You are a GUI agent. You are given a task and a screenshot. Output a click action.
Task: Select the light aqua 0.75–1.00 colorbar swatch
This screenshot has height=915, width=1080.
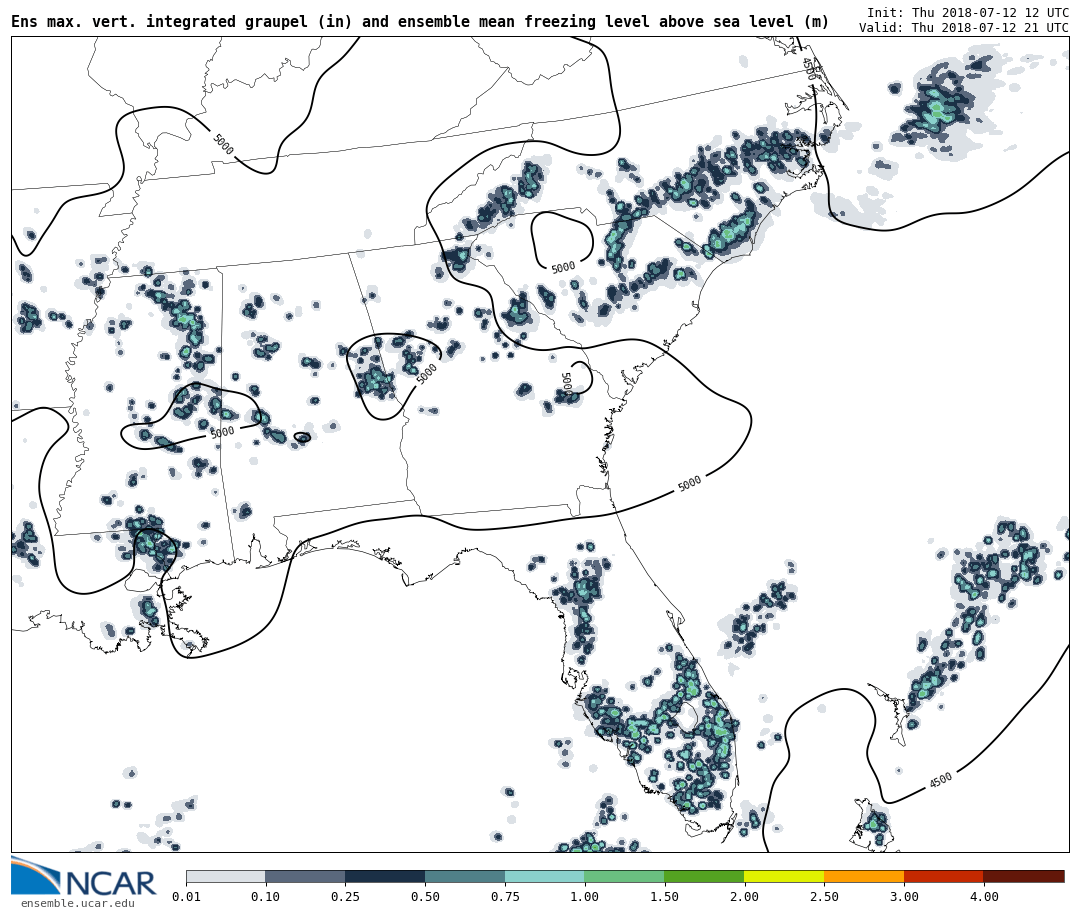click(x=544, y=877)
